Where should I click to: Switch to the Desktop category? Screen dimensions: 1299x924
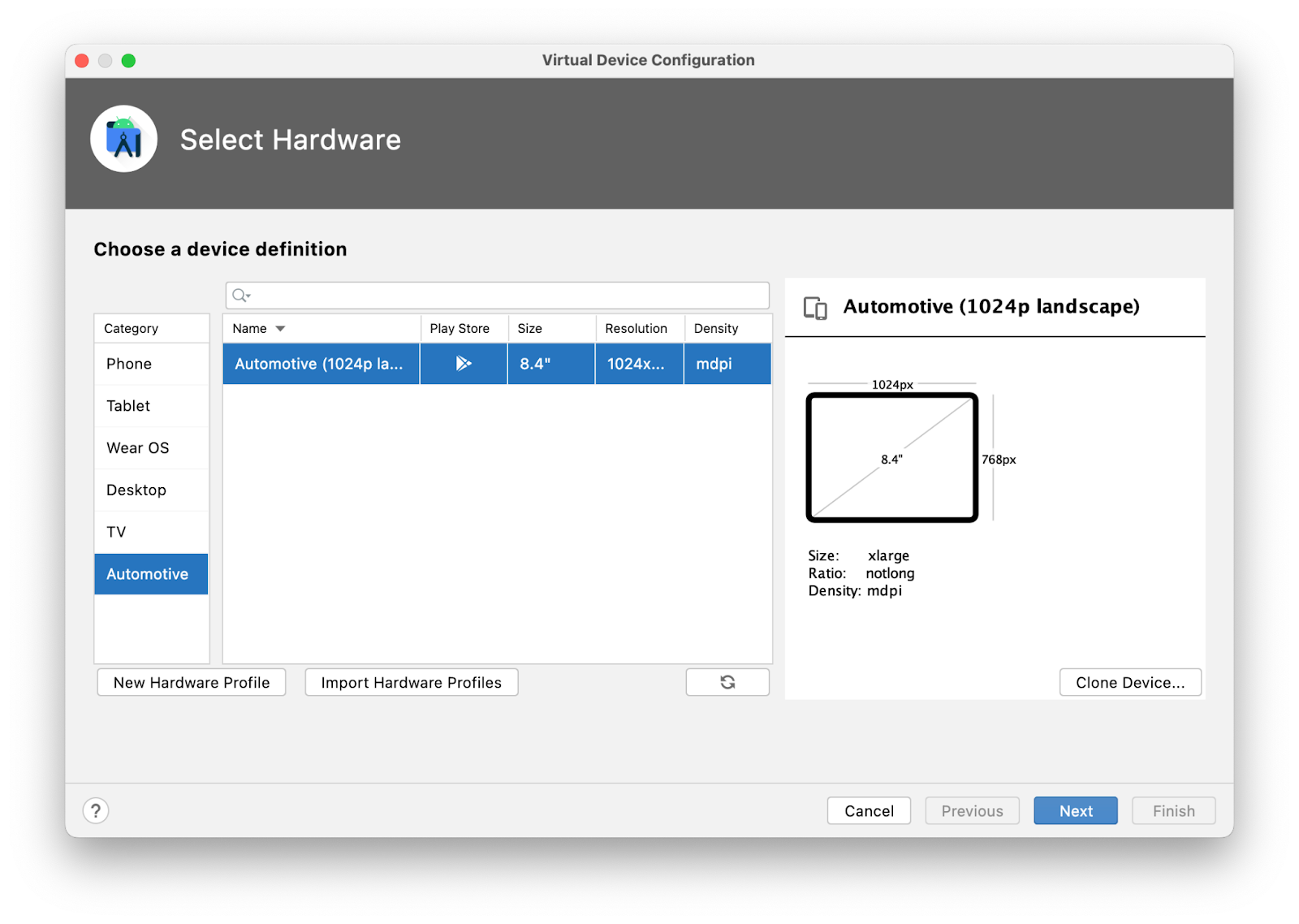(x=136, y=490)
